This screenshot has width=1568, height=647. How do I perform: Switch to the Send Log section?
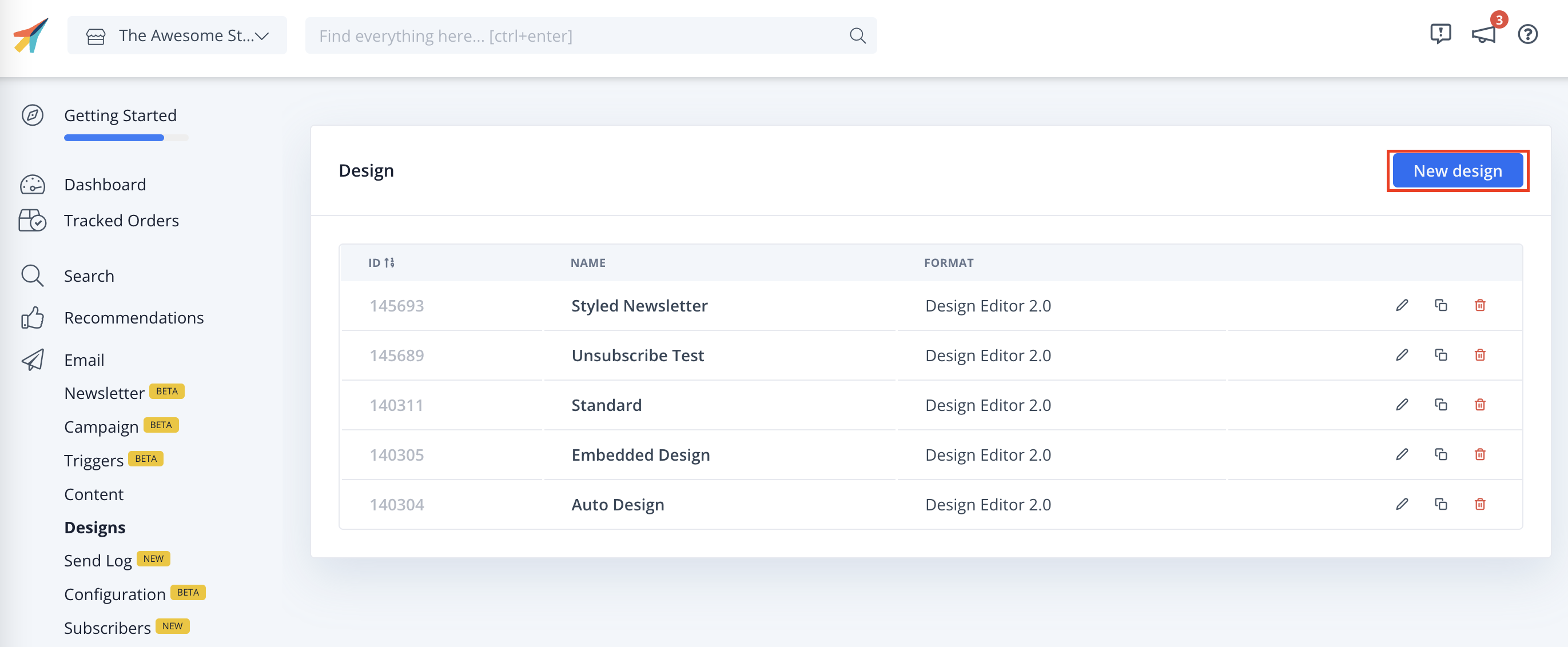(98, 560)
